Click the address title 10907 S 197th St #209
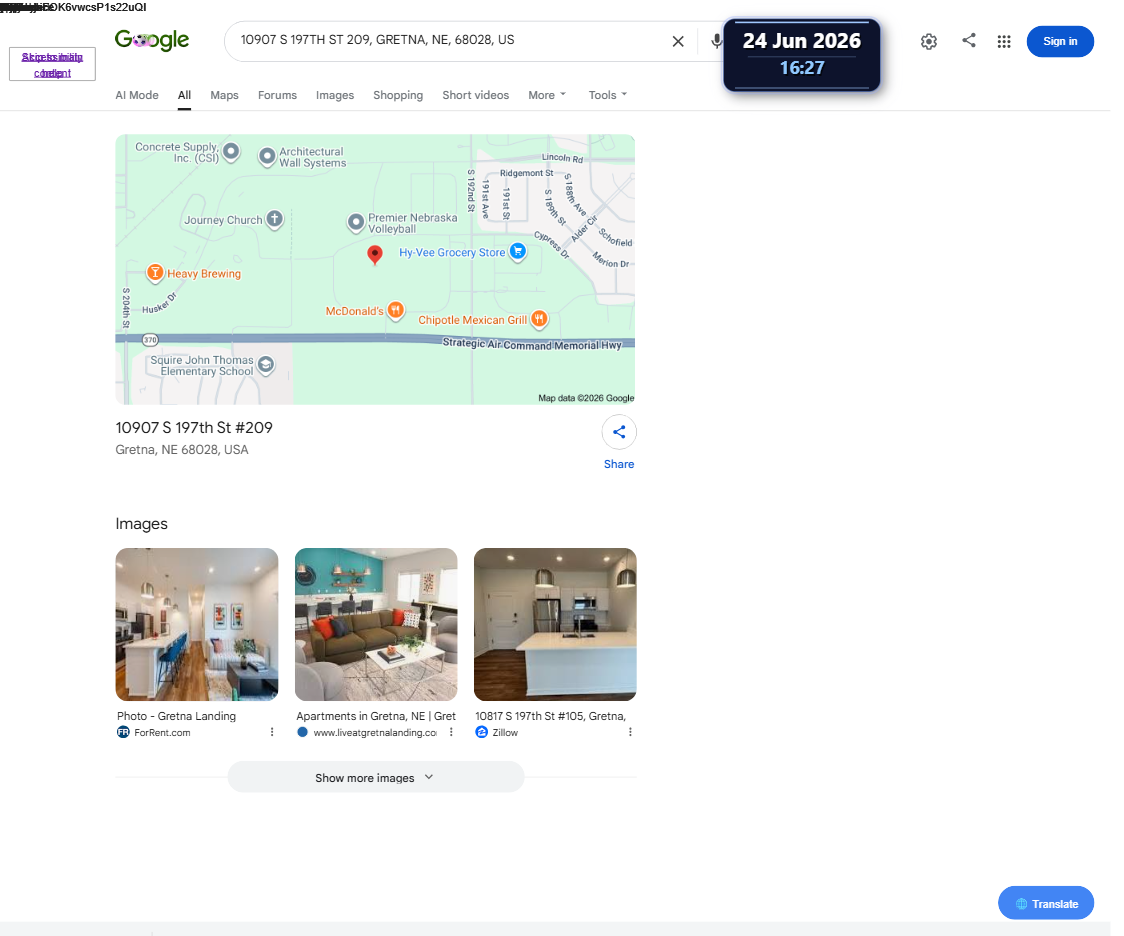 coord(194,428)
